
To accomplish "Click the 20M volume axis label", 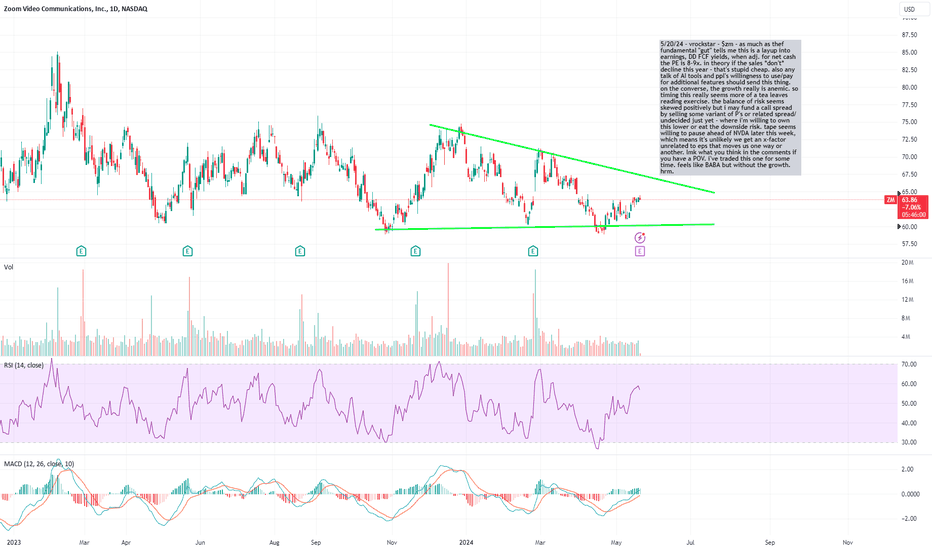I will pyautogui.click(x=907, y=262).
